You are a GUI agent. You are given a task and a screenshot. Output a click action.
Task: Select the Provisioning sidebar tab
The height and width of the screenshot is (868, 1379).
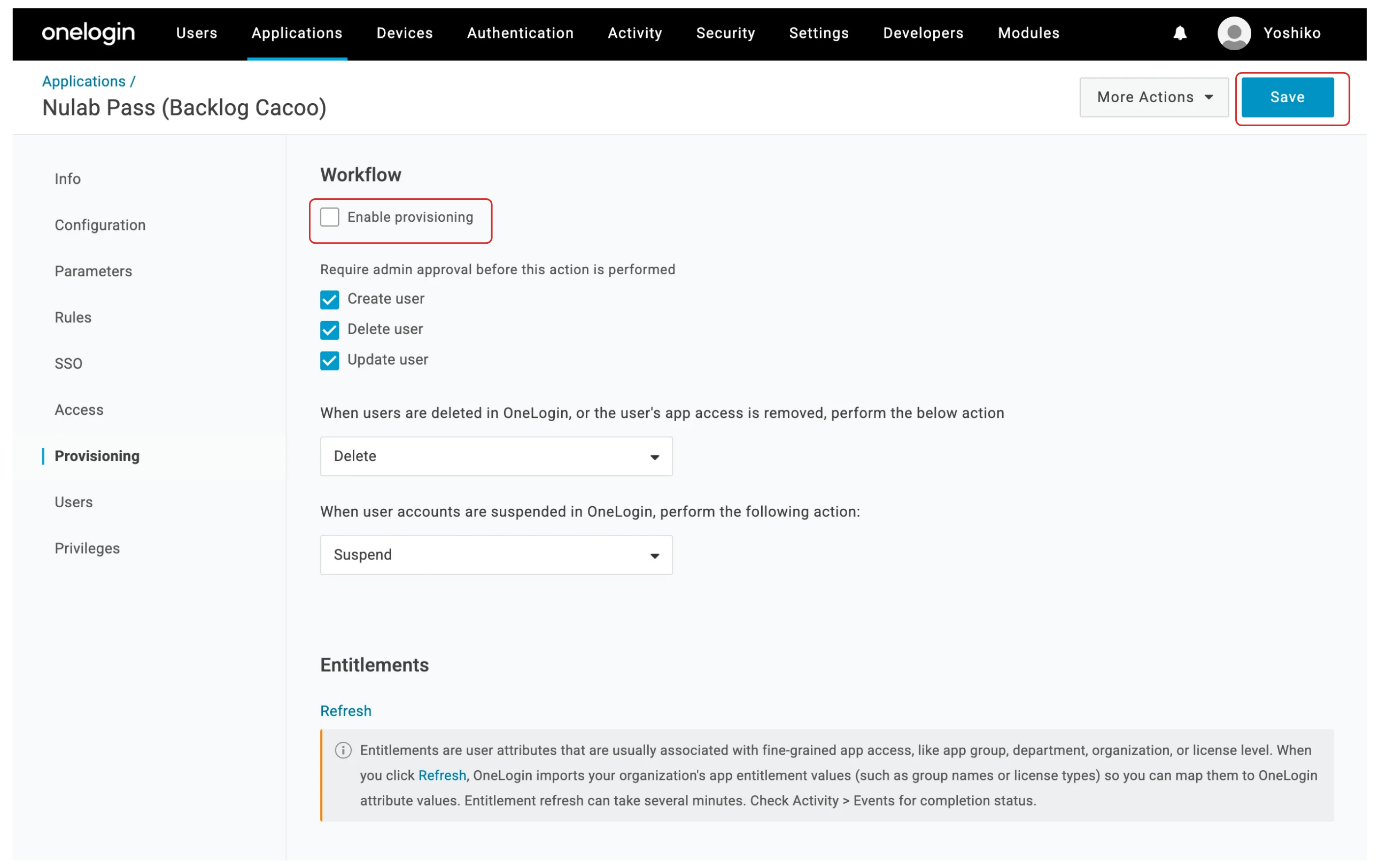point(97,456)
